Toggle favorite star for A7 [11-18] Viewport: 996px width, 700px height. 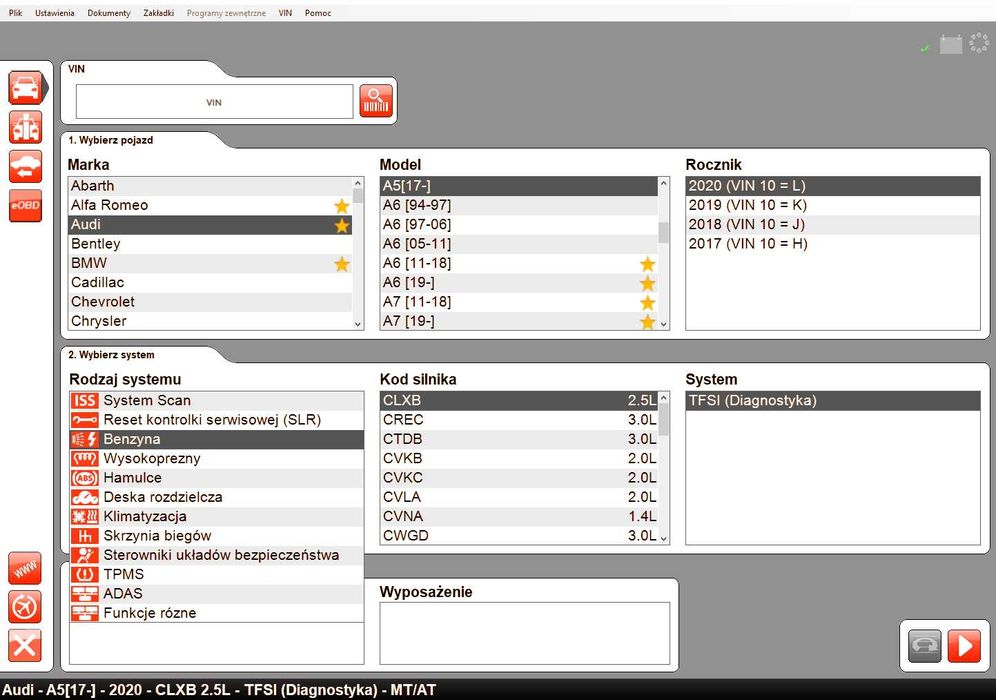coord(647,302)
